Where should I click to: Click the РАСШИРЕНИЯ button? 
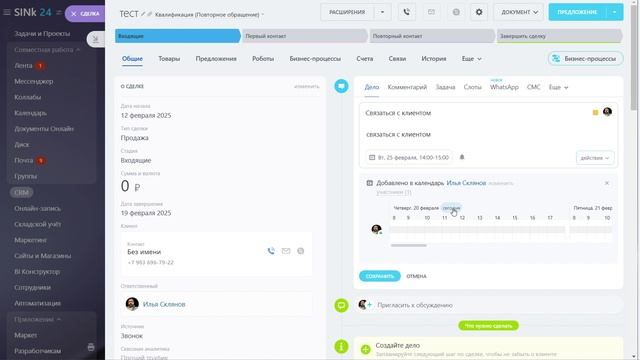tap(347, 12)
